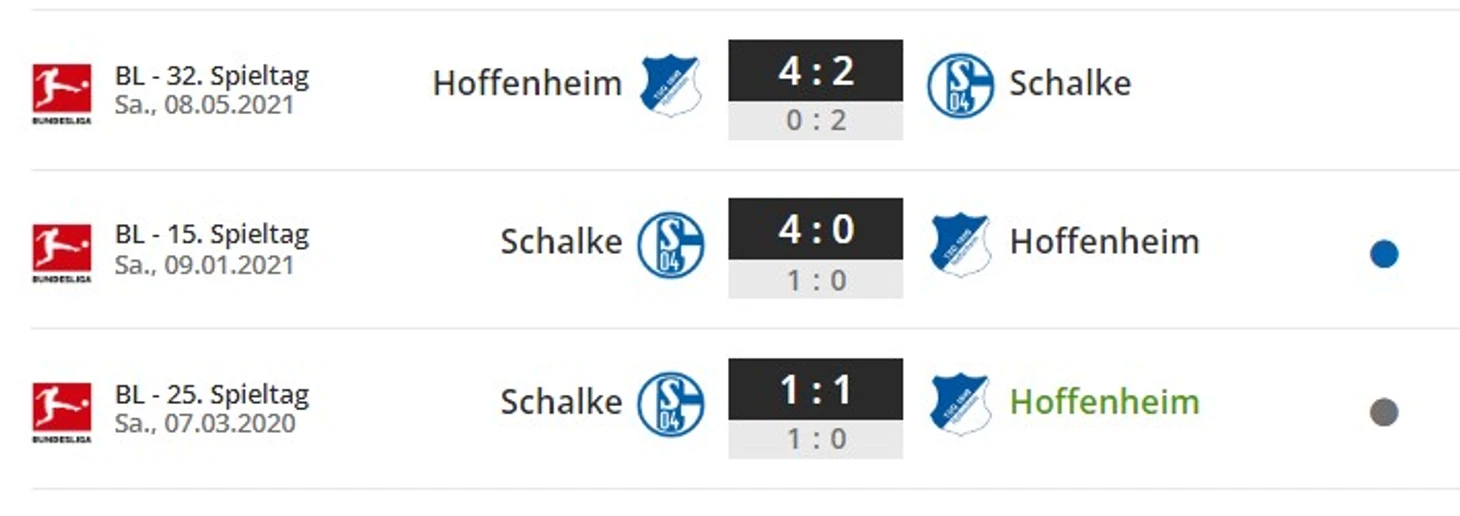Click the 0:2 halftime score

(815, 121)
